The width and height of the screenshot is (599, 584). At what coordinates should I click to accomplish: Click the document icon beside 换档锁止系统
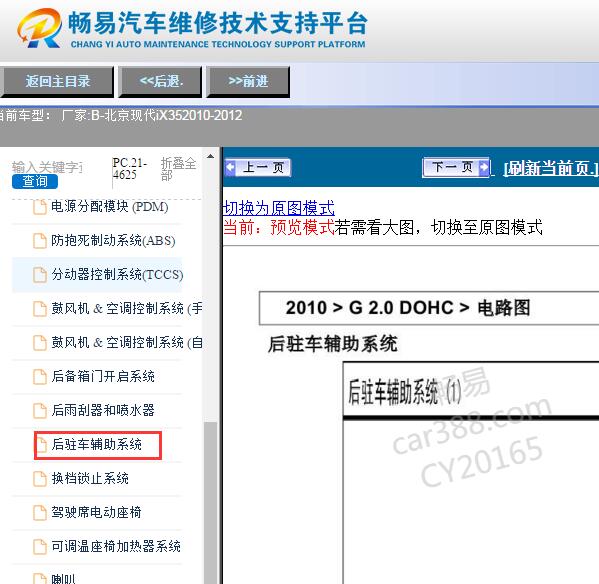(40, 479)
